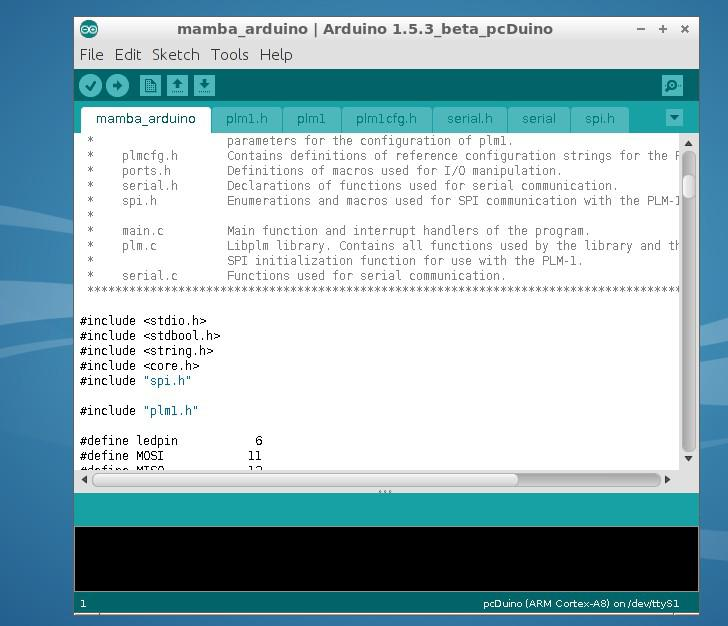Open the Tools menu
The image size is (728, 626).
[x=229, y=55]
